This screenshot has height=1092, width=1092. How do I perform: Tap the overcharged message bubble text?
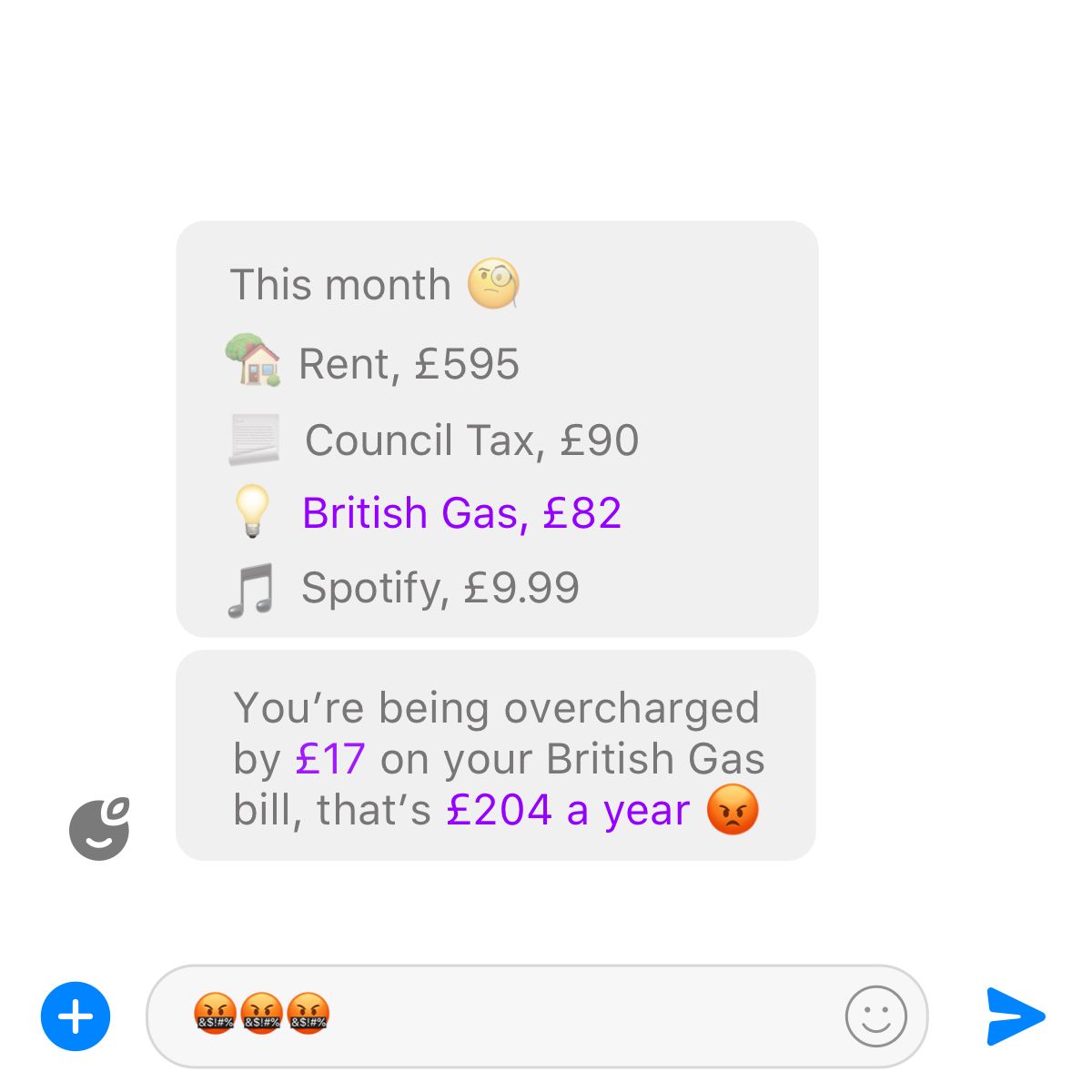click(497, 758)
